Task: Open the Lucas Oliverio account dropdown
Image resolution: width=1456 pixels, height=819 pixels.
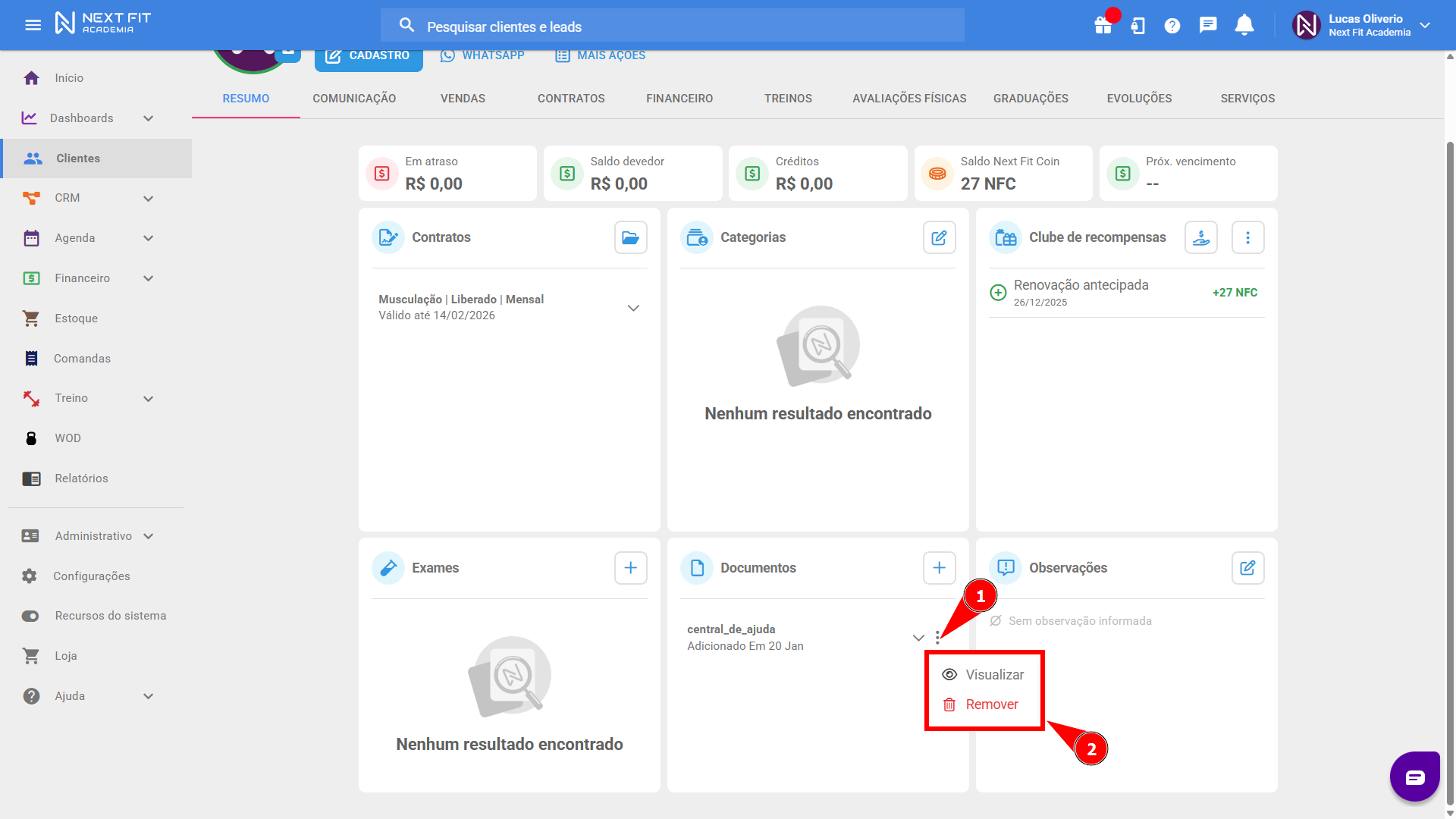Action: click(x=1425, y=25)
